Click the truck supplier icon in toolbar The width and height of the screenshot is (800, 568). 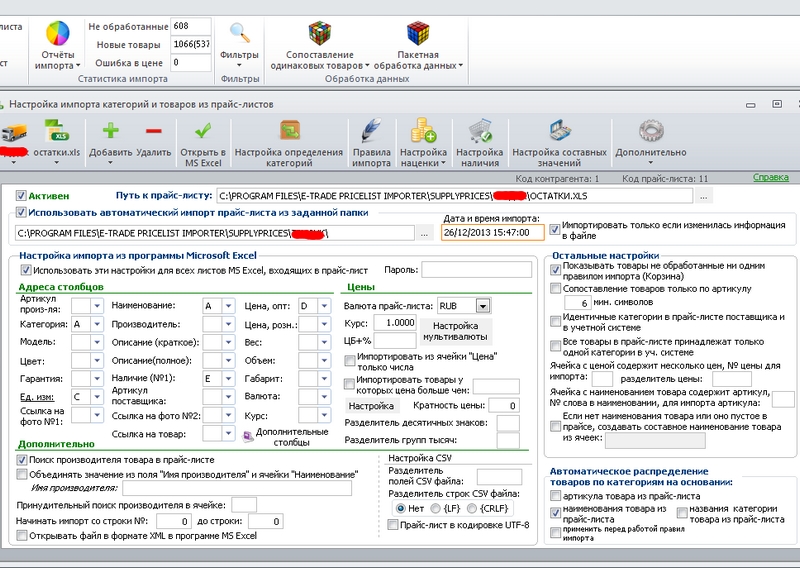[14, 133]
